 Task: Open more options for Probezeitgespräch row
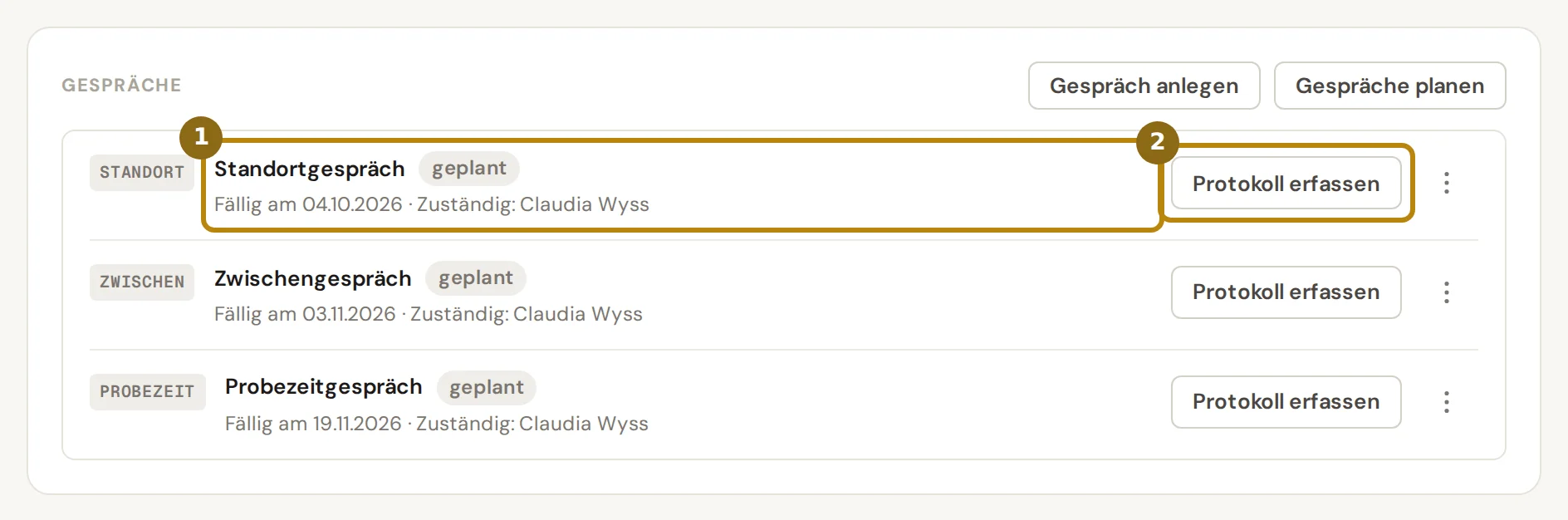tap(1446, 402)
